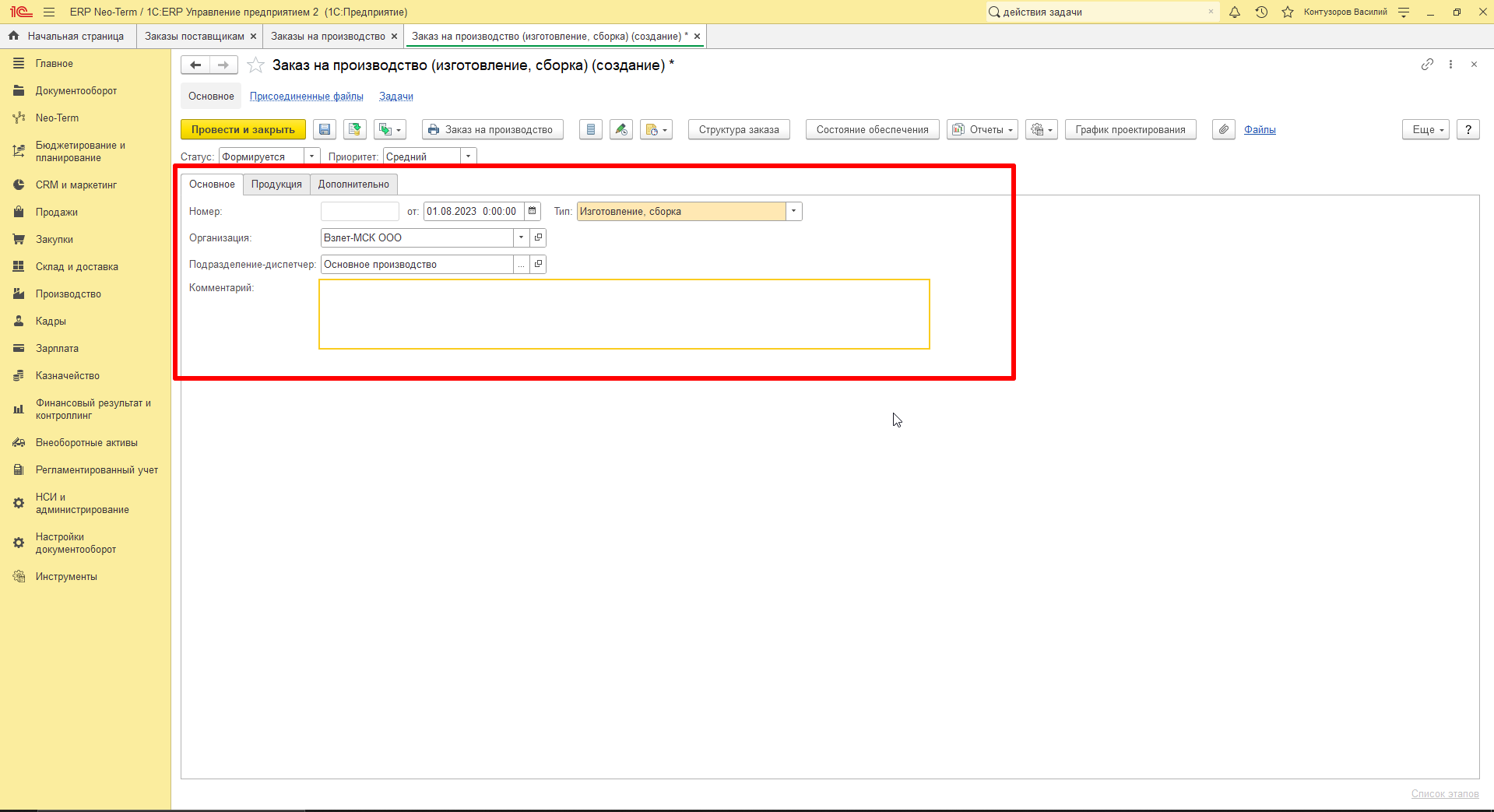Click into the Комментарий text field

click(x=624, y=314)
